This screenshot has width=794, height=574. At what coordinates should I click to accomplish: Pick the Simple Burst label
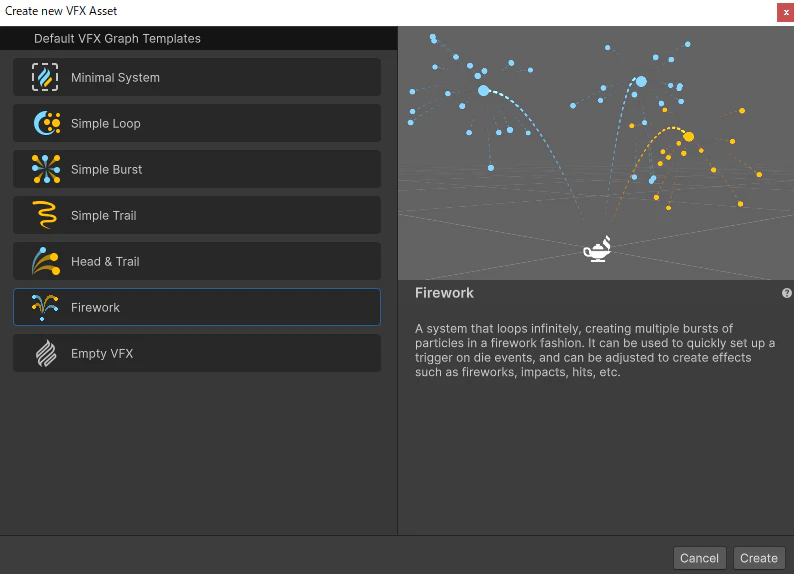(106, 170)
